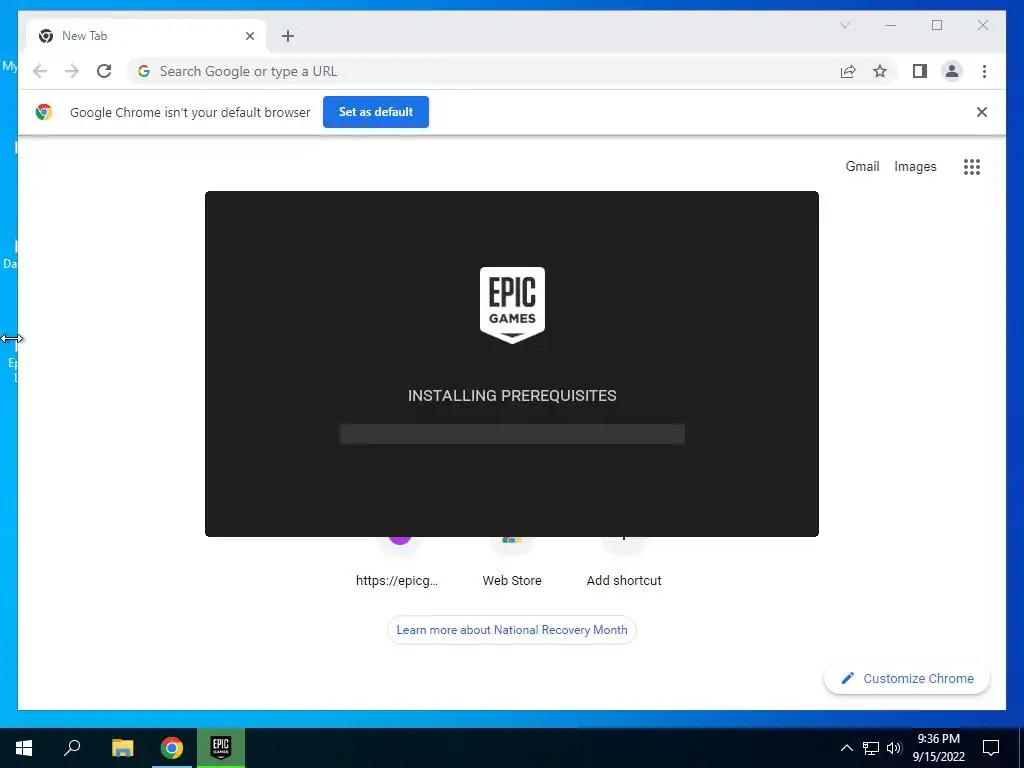The width and height of the screenshot is (1024, 768).
Task: Click Set as default button
Action: click(376, 112)
